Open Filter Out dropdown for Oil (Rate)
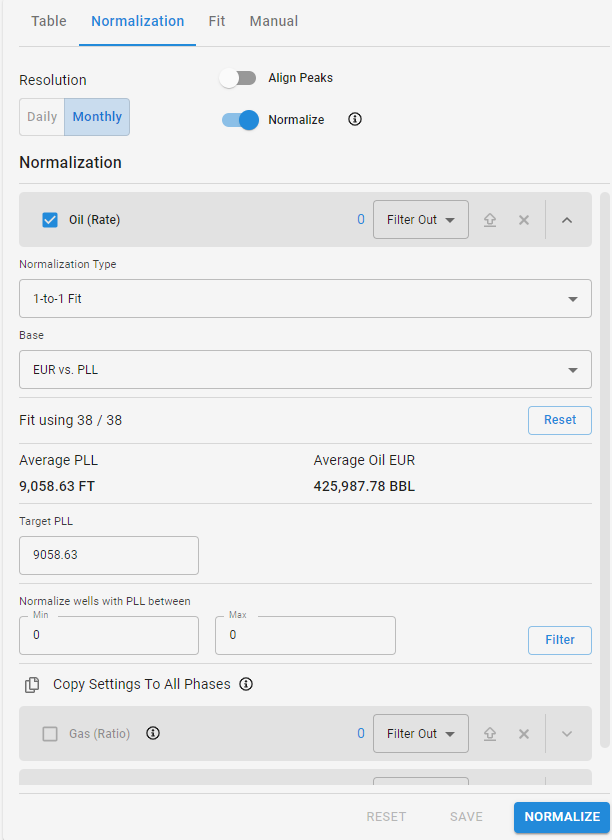The image size is (612, 840). [421, 220]
